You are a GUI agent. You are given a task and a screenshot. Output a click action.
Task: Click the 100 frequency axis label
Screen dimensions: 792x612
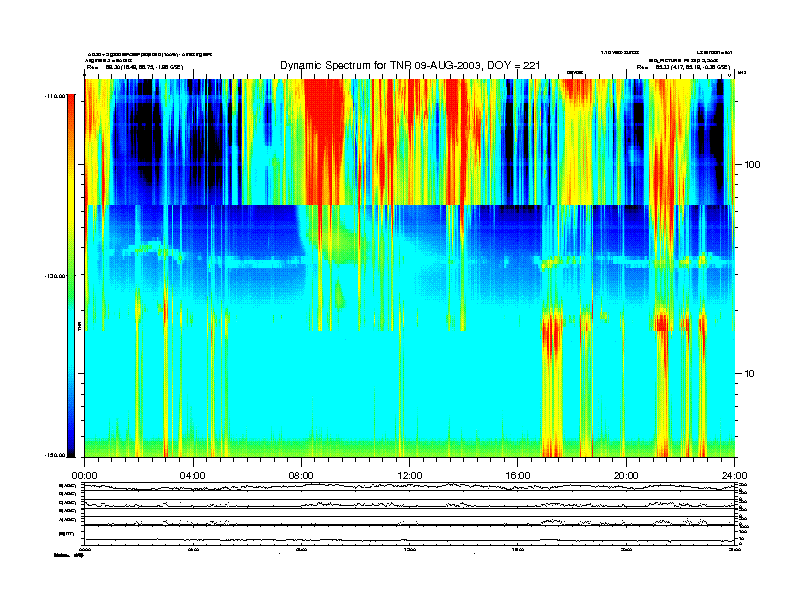752,165
